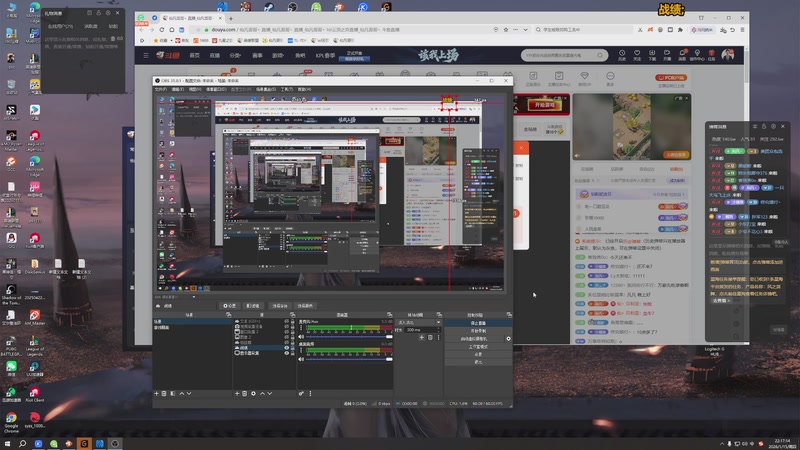The width and height of the screenshot is (800, 450).
Task: Open Douyu 消息 messages icon
Action: click(x=682, y=55)
